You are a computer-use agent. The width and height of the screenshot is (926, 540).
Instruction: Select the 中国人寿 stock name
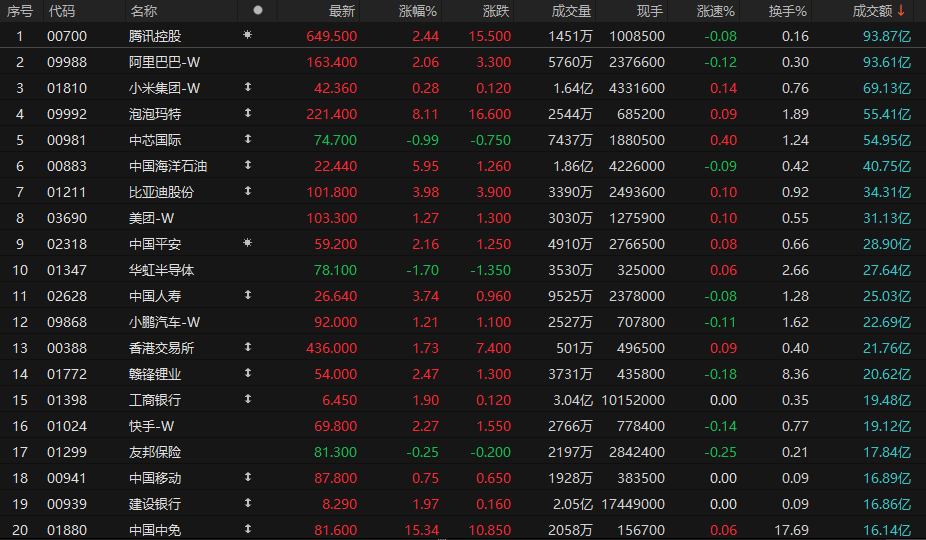pyautogui.click(x=155, y=296)
